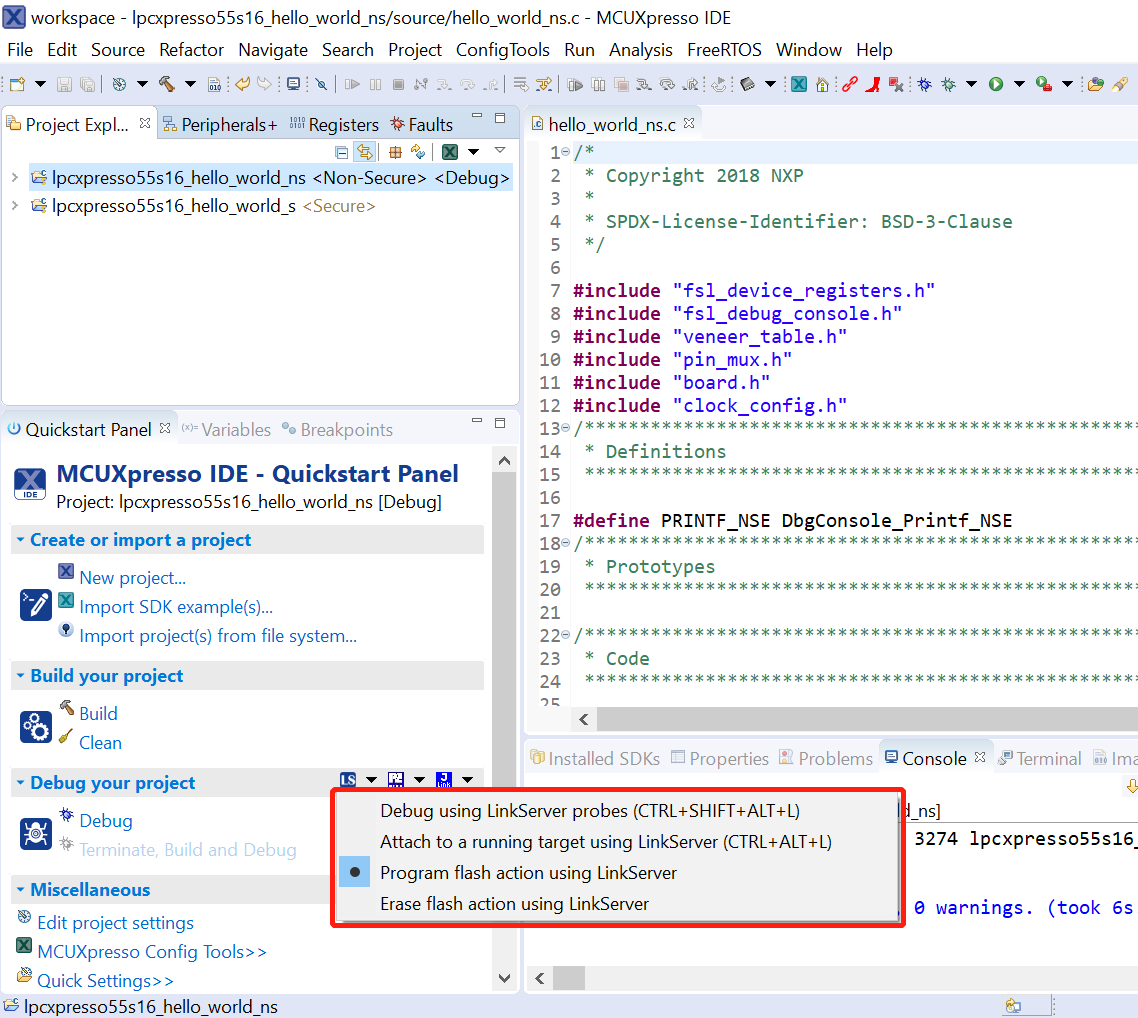Click Collapse All icon in Project Explorer
The height and width of the screenshot is (1018, 1138).
(342, 152)
